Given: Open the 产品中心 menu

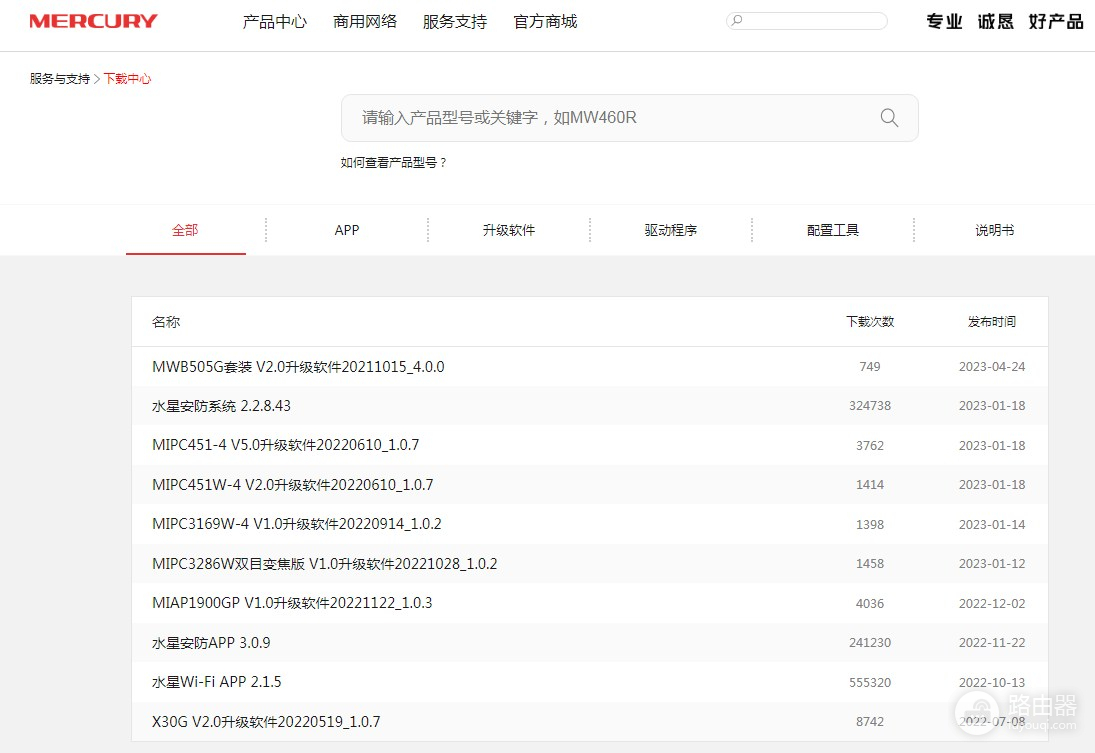Looking at the screenshot, I should click(x=274, y=21).
